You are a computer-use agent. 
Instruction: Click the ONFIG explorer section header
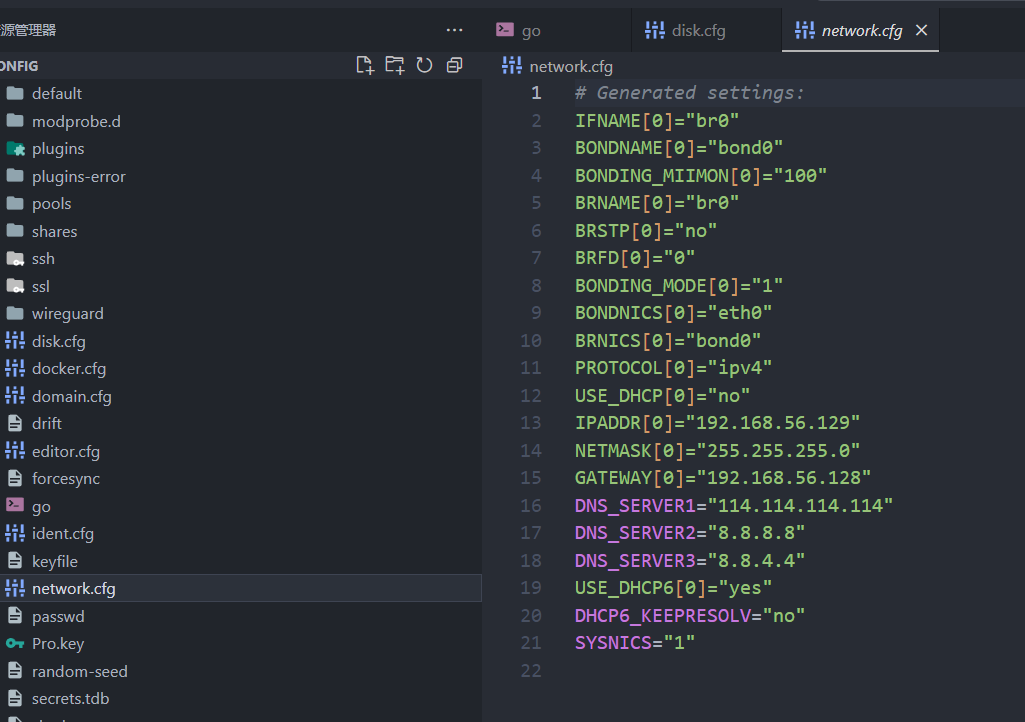[241, 66]
